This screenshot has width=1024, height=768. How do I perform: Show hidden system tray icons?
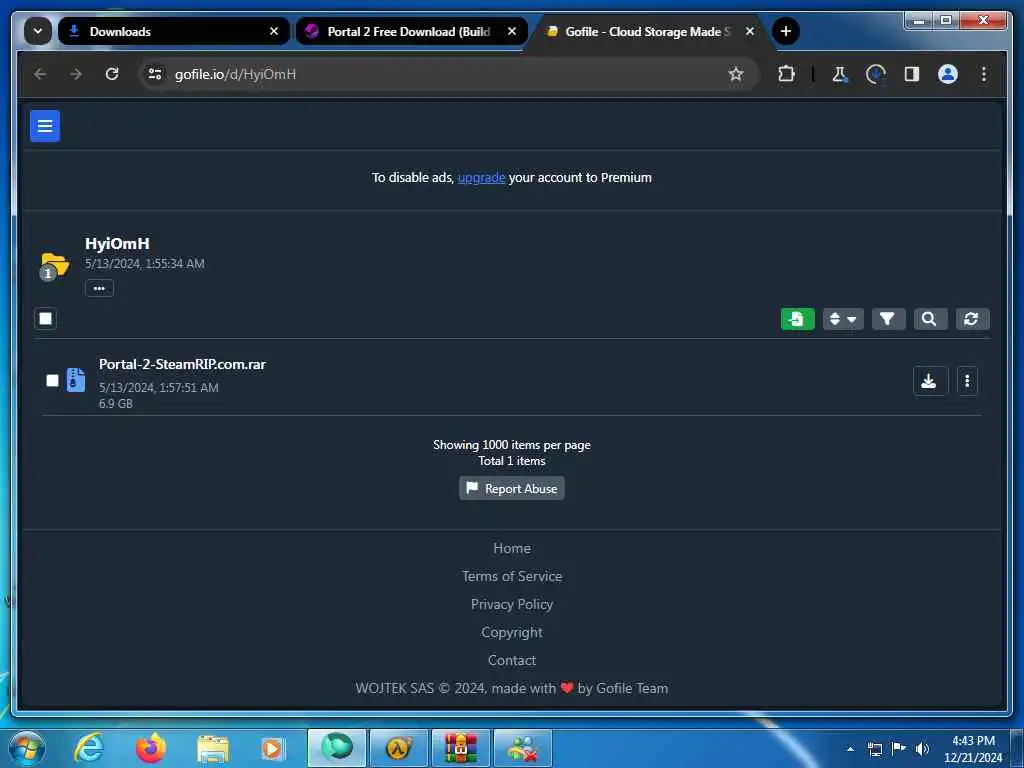pos(850,749)
